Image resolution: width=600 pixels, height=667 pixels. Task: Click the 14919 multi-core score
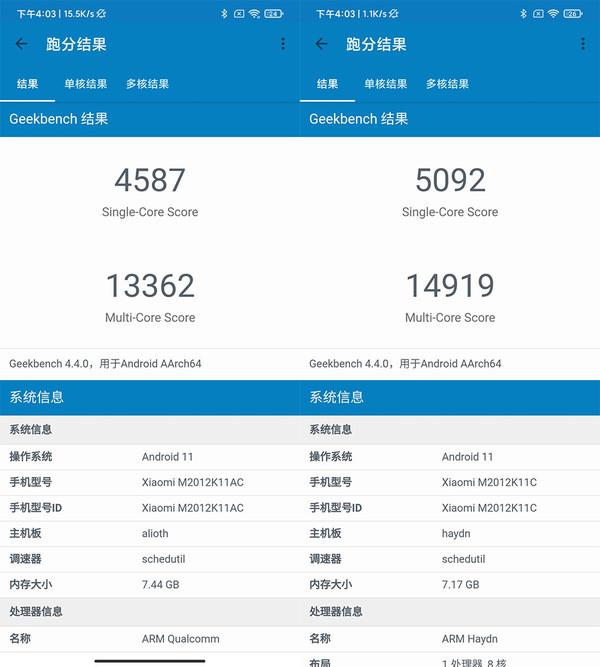coord(450,285)
